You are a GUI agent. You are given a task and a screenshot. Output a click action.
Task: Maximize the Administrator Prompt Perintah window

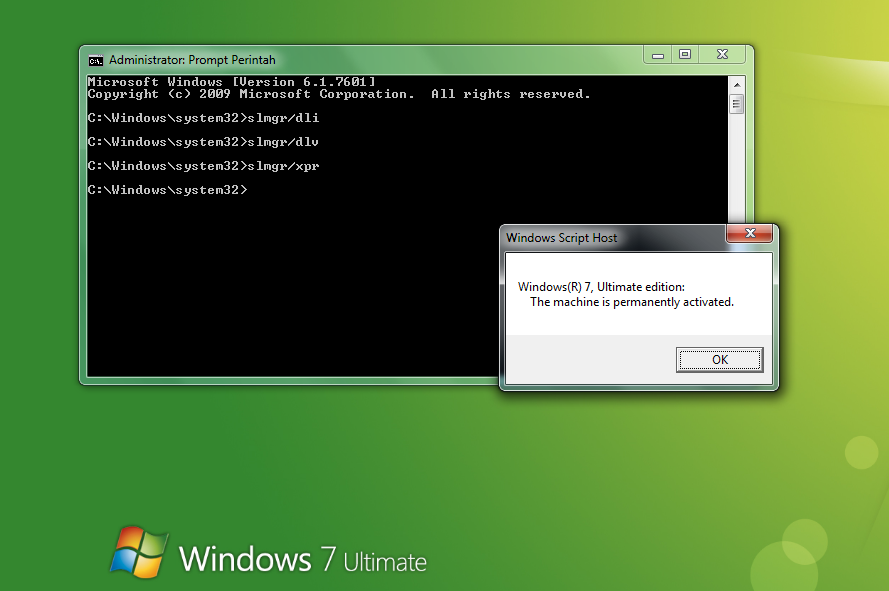(685, 54)
